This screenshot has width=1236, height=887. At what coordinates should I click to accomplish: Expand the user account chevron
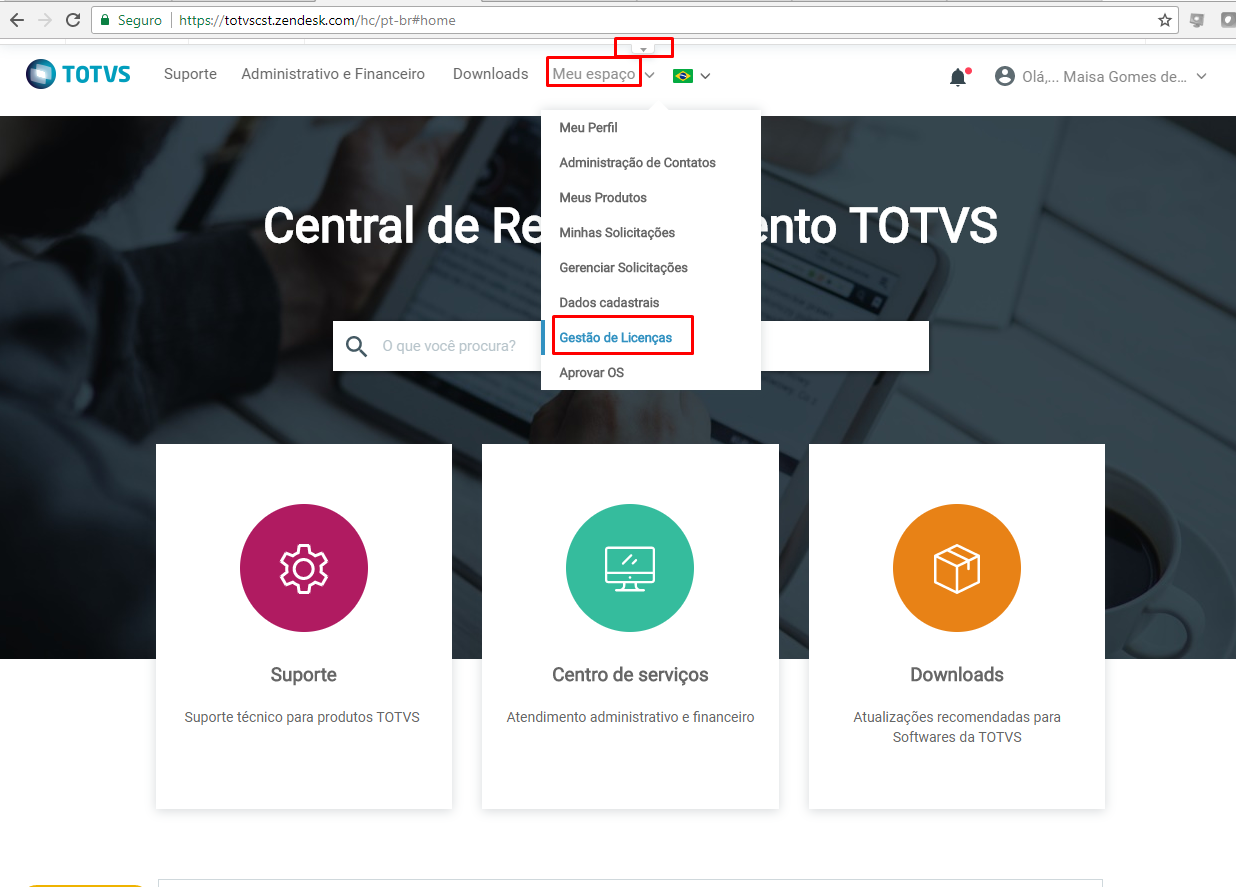[1201, 77]
